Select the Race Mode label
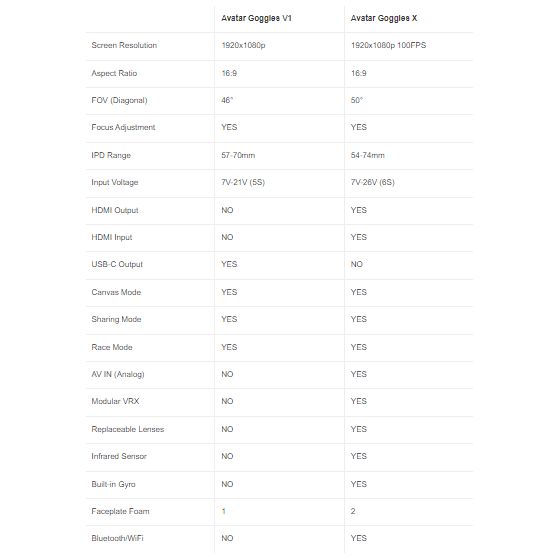The height and width of the screenshot is (559, 559). (x=112, y=347)
